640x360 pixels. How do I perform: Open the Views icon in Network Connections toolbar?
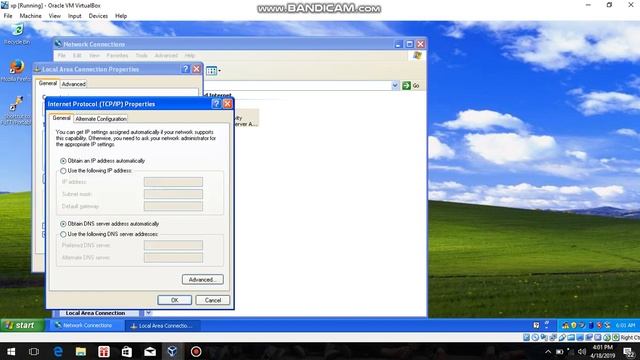pos(213,71)
